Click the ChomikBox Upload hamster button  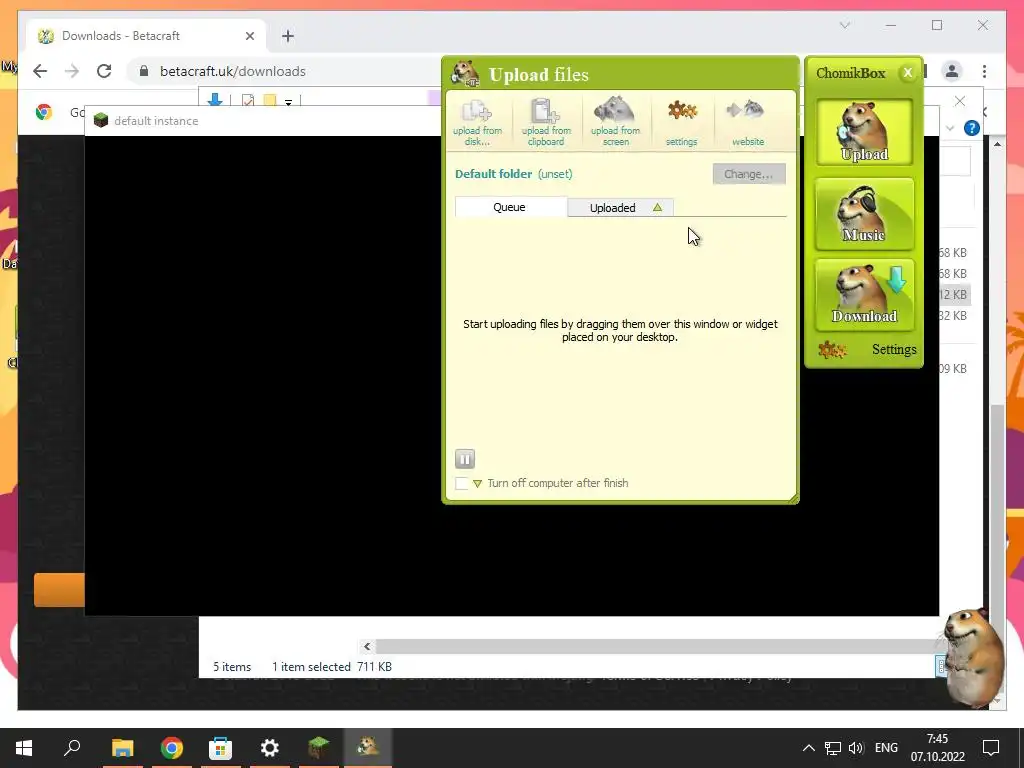[x=864, y=132]
